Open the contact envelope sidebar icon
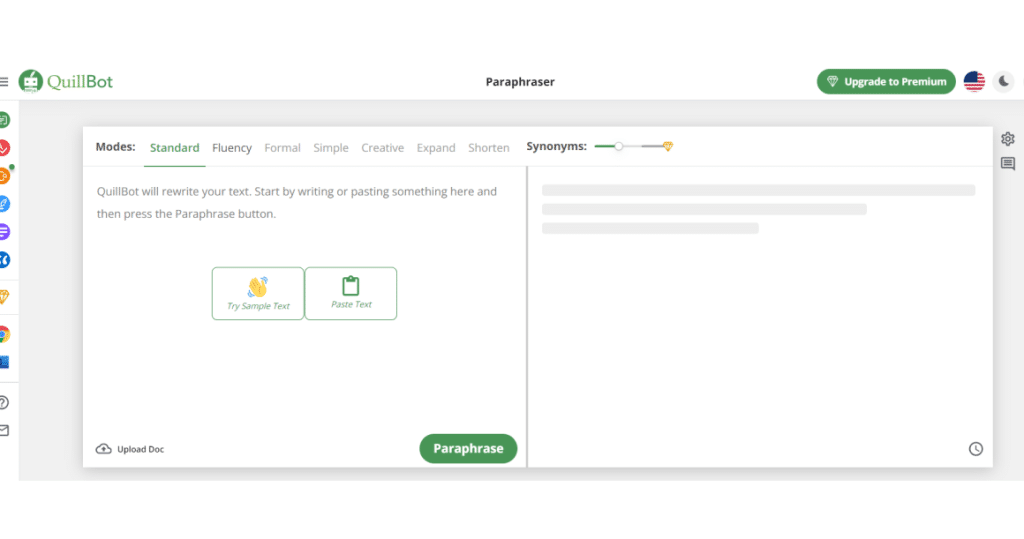This screenshot has width=1024, height=539. tap(4, 430)
